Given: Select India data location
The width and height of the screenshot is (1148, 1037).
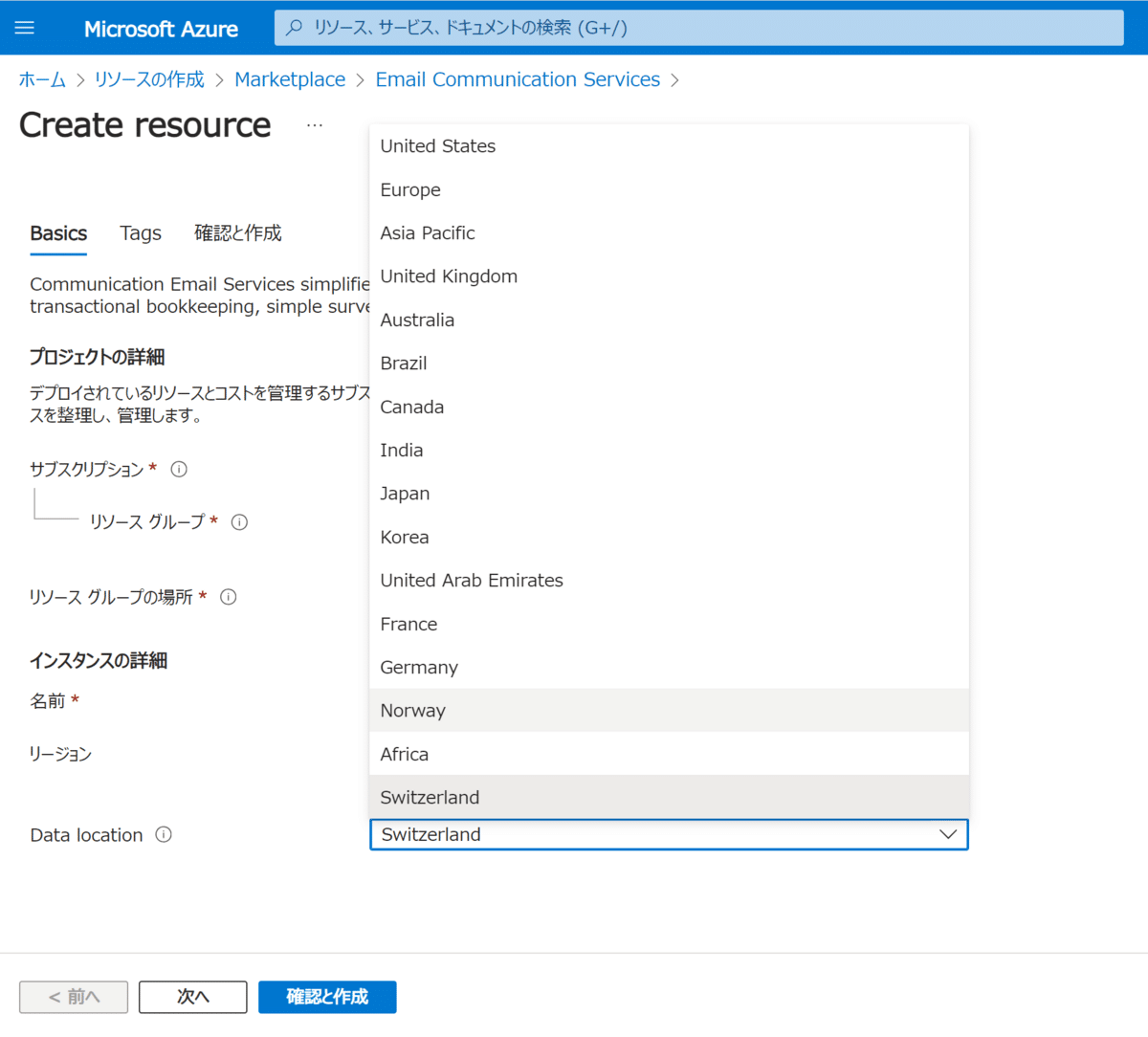Looking at the screenshot, I should 669,450.
